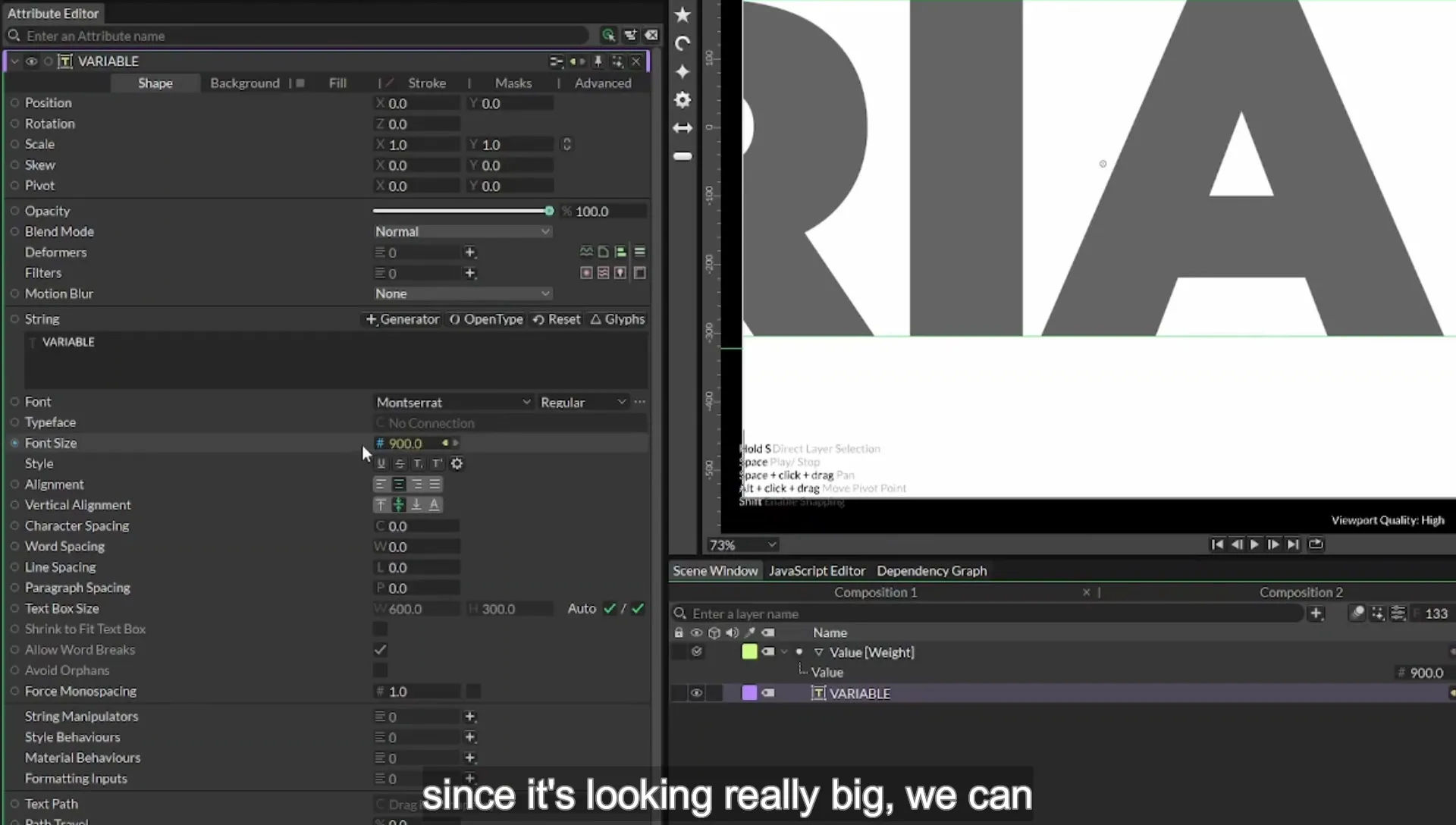Click the horizontal double-arrow tool
The width and height of the screenshot is (1456, 825).
[682, 128]
